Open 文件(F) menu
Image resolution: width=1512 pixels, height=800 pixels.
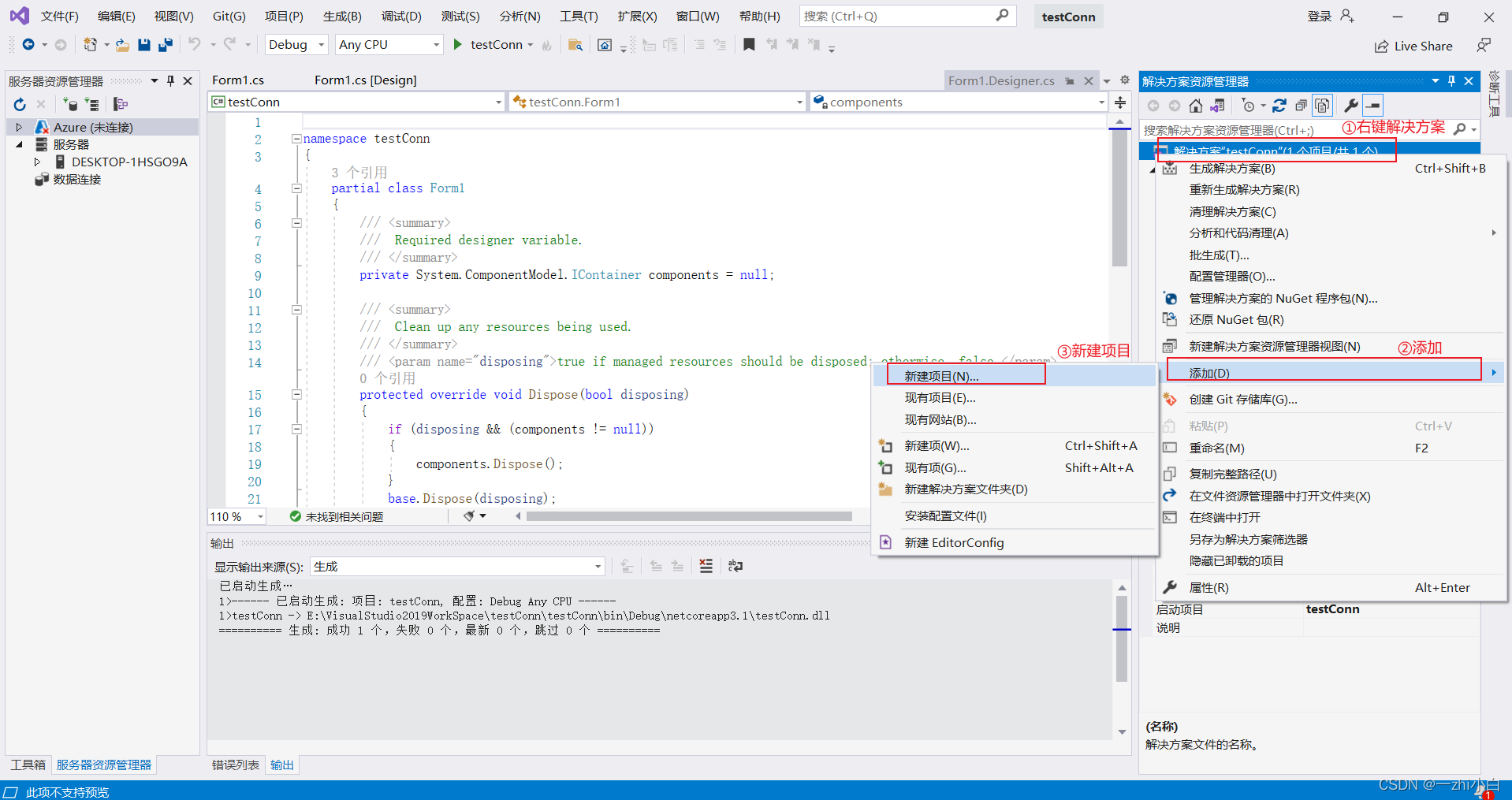[x=60, y=16]
